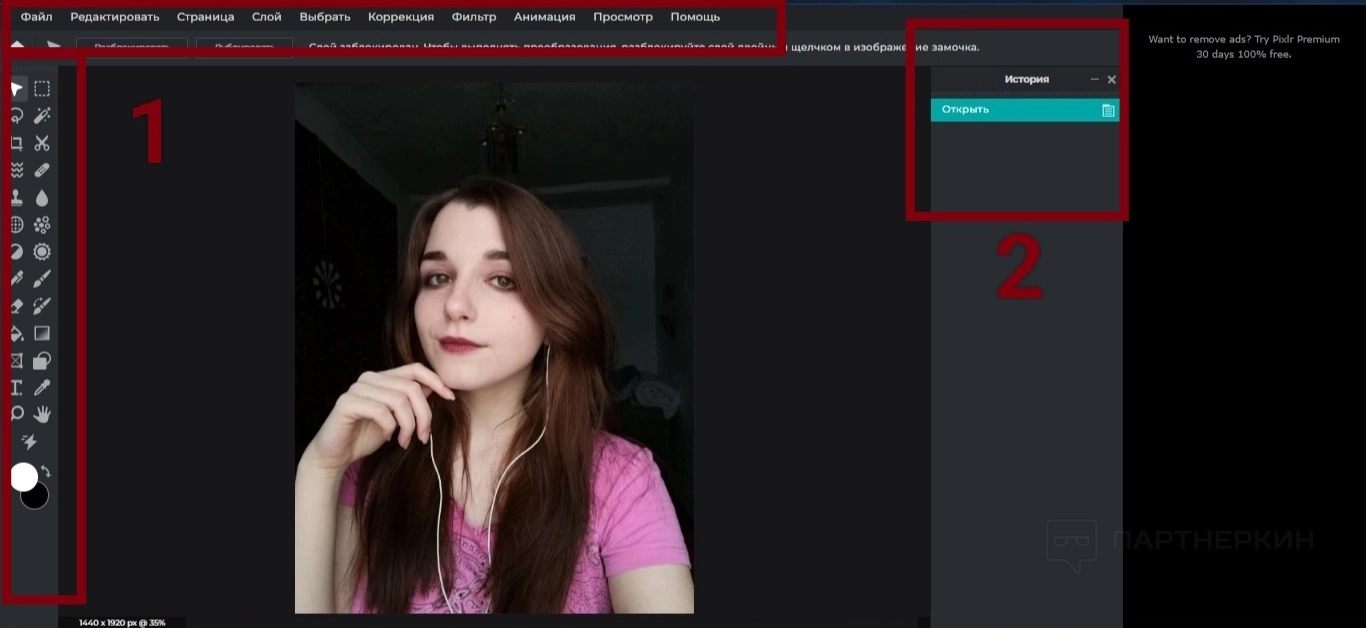1366x628 pixels.
Task: Click the История panel title
Action: (x=1027, y=79)
